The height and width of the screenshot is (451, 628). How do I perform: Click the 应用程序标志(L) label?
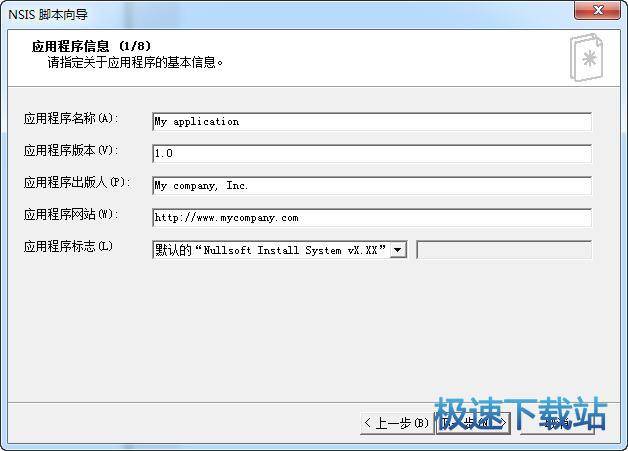click(68, 246)
